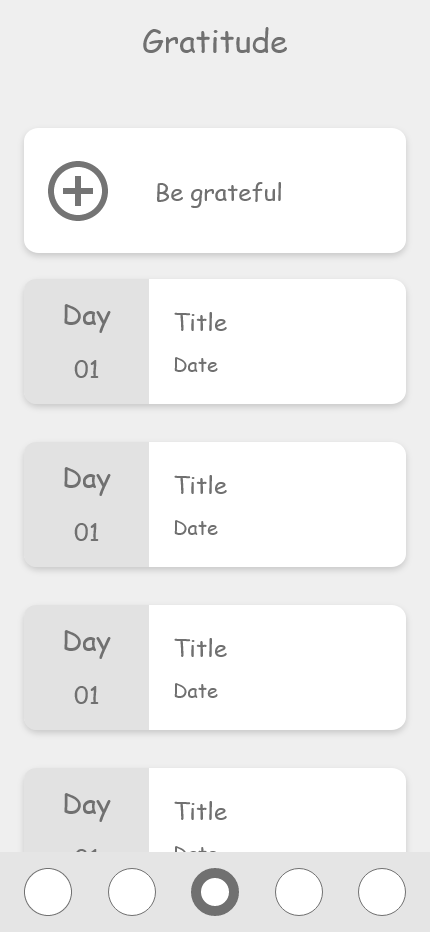Open the first Day 01 entry title

click(x=200, y=322)
